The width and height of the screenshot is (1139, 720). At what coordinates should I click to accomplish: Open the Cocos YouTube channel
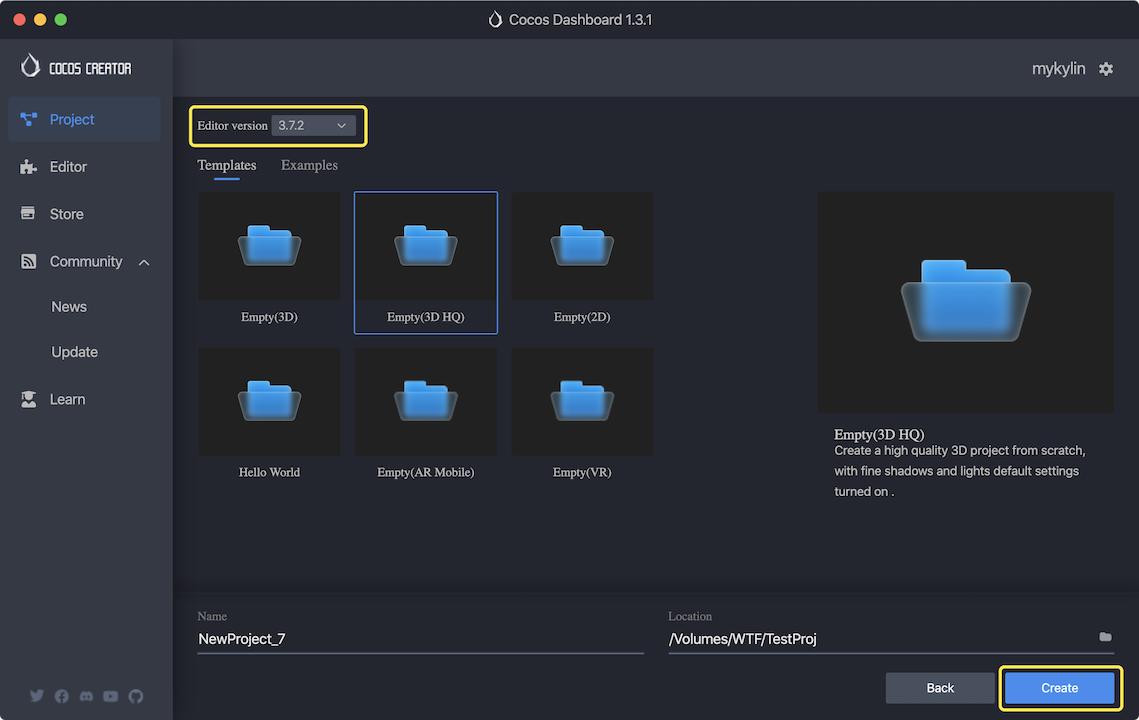pos(110,696)
